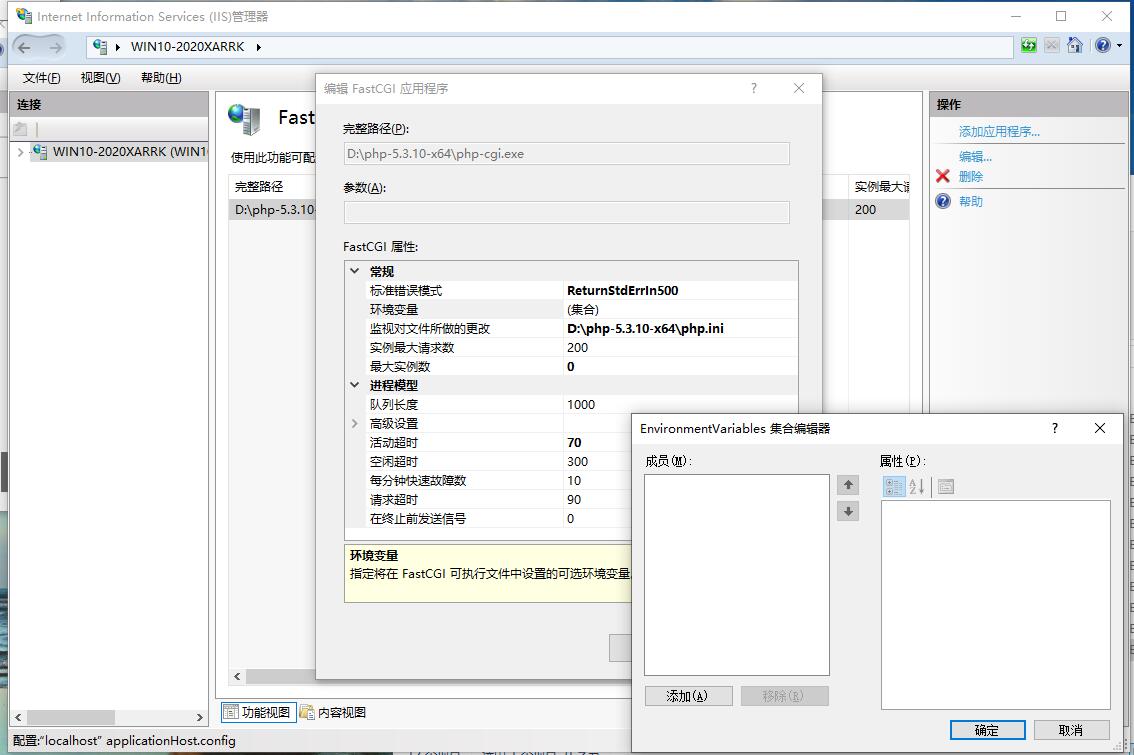Click ReturnStdErrIn500 value cell
The image size is (1134, 755).
point(681,291)
